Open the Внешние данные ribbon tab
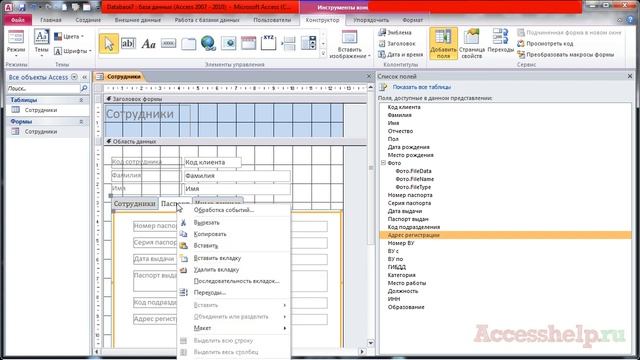Image resolution: width=640 pixels, height=360 pixels. [x=138, y=20]
